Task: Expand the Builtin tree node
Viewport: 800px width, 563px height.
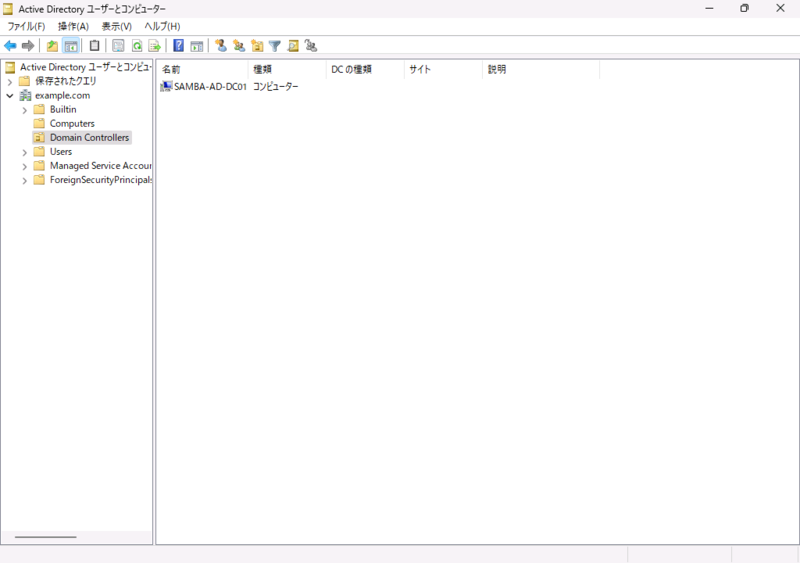Action: 24,110
